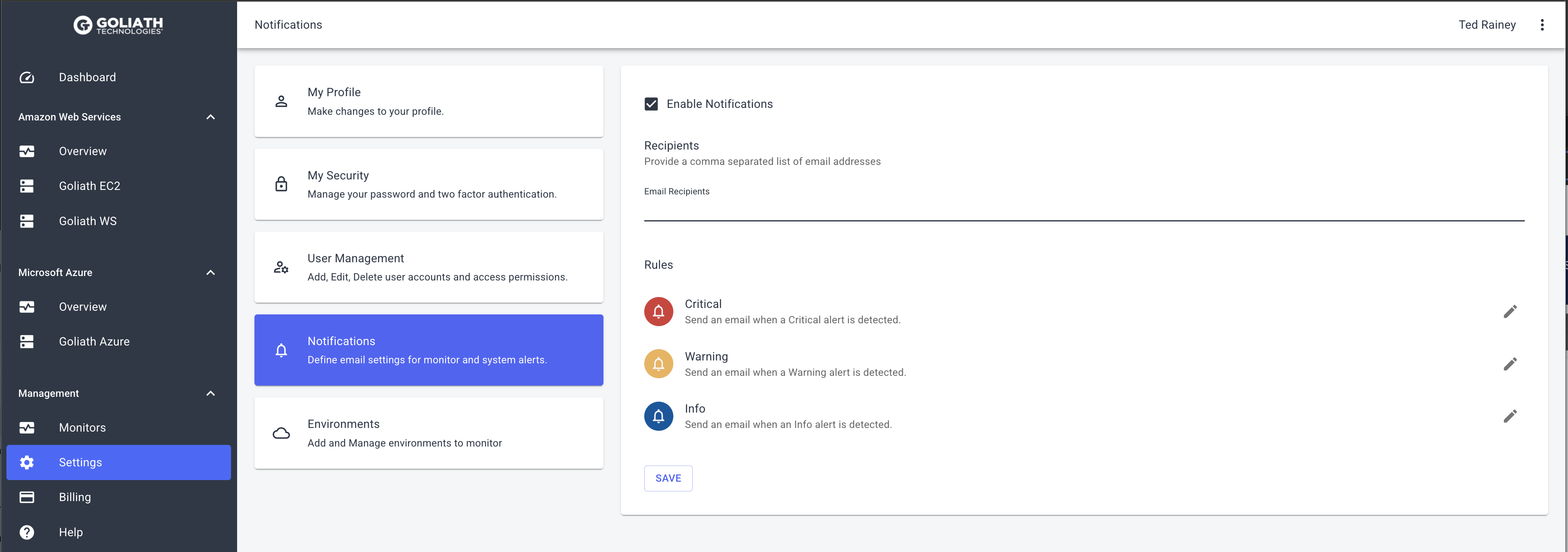Viewport: 1568px width, 552px height.
Task: Go to Goliath WS page
Action: pyautogui.click(x=119, y=221)
